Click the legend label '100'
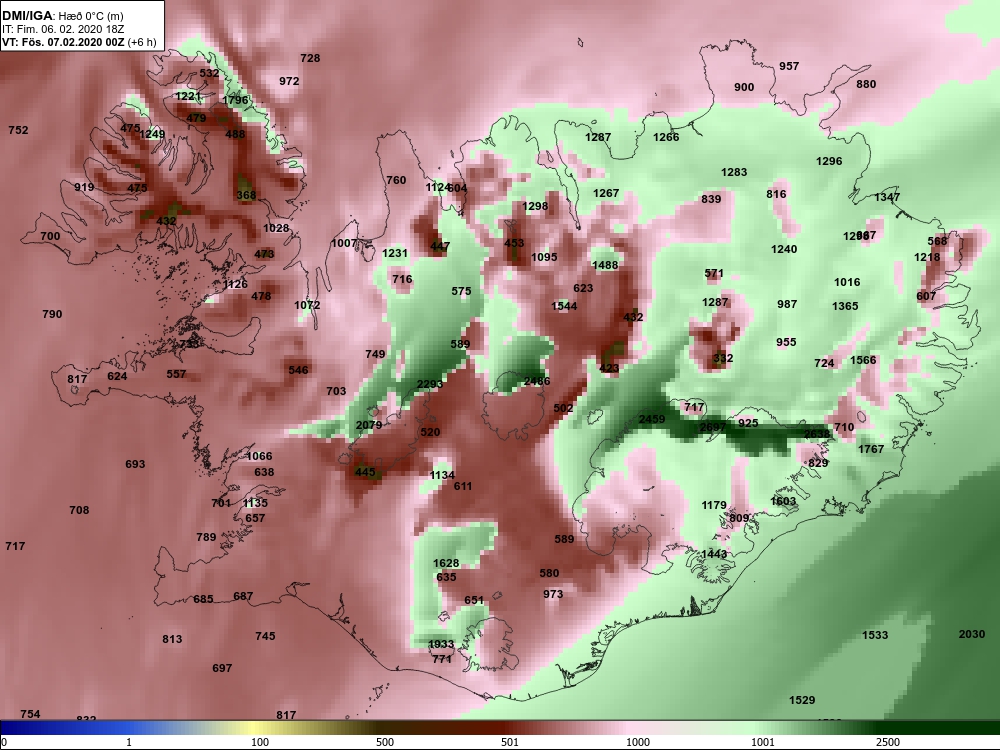 pyautogui.click(x=260, y=742)
